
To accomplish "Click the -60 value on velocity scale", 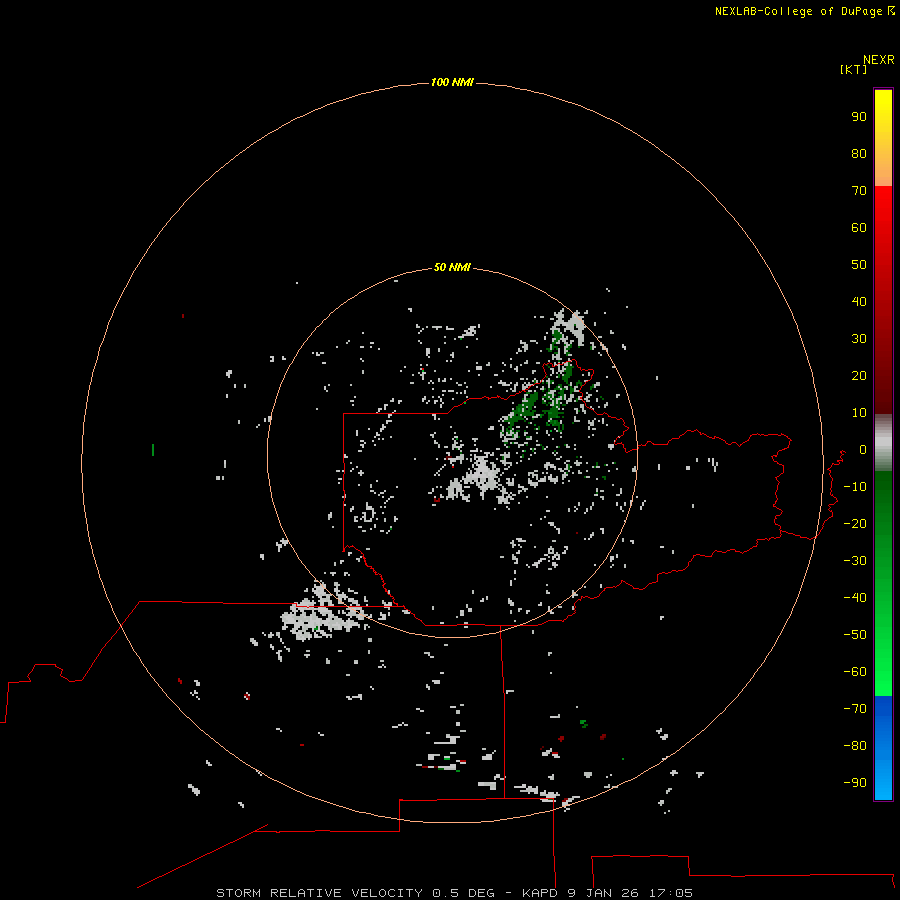I will [x=855, y=672].
